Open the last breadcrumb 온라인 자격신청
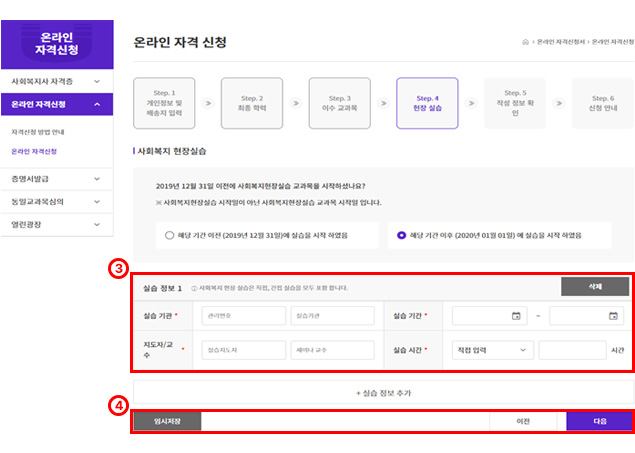The width and height of the screenshot is (635, 453). pos(613,42)
